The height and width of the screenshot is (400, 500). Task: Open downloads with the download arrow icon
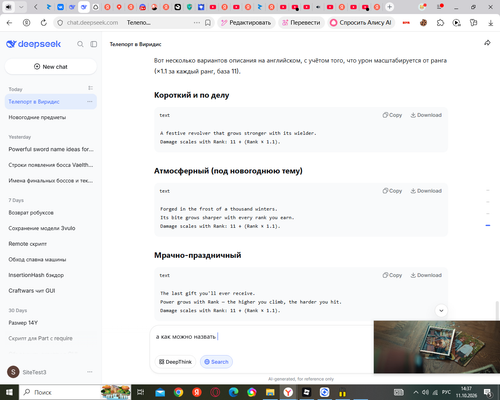point(491,23)
